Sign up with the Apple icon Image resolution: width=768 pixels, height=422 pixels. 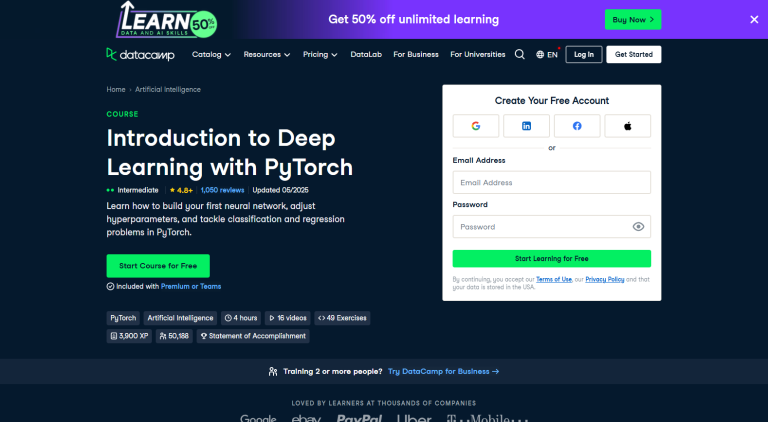[x=627, y=126]
